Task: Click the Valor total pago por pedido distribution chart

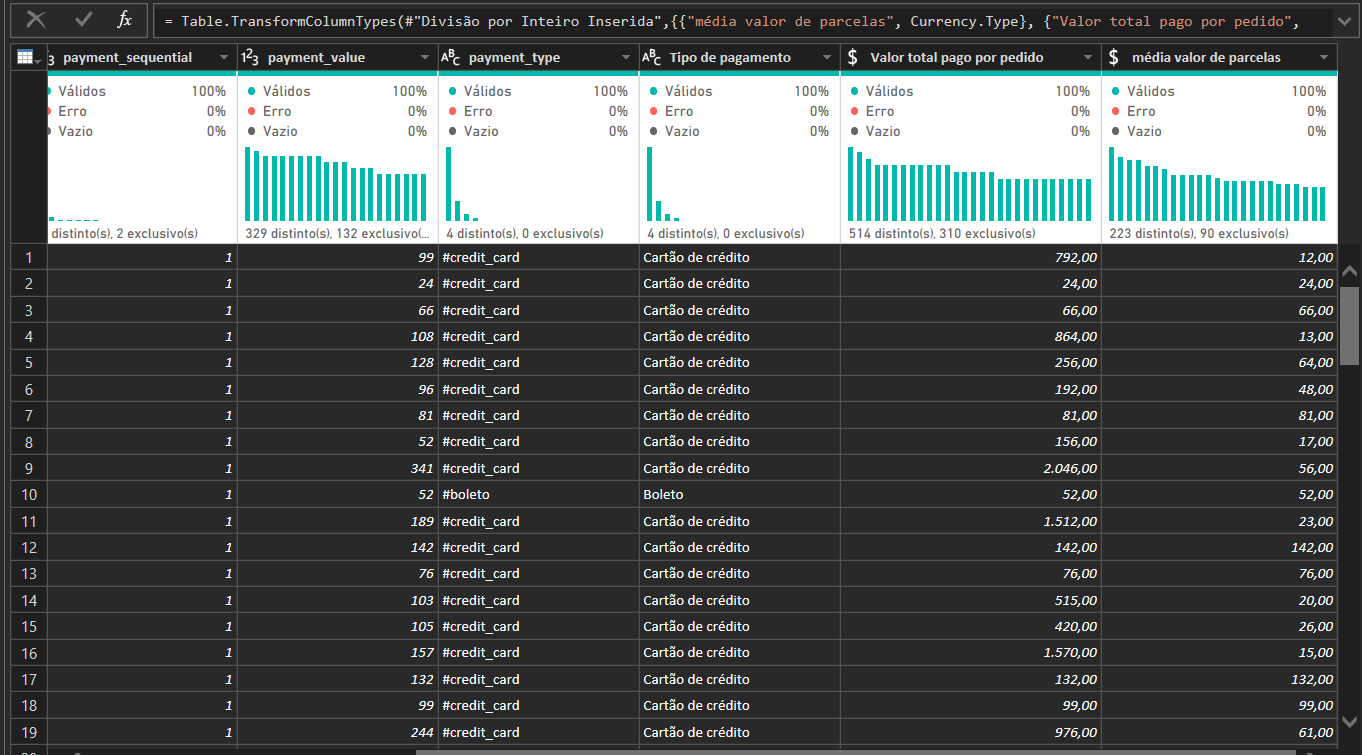Action: tap(970, 184)
